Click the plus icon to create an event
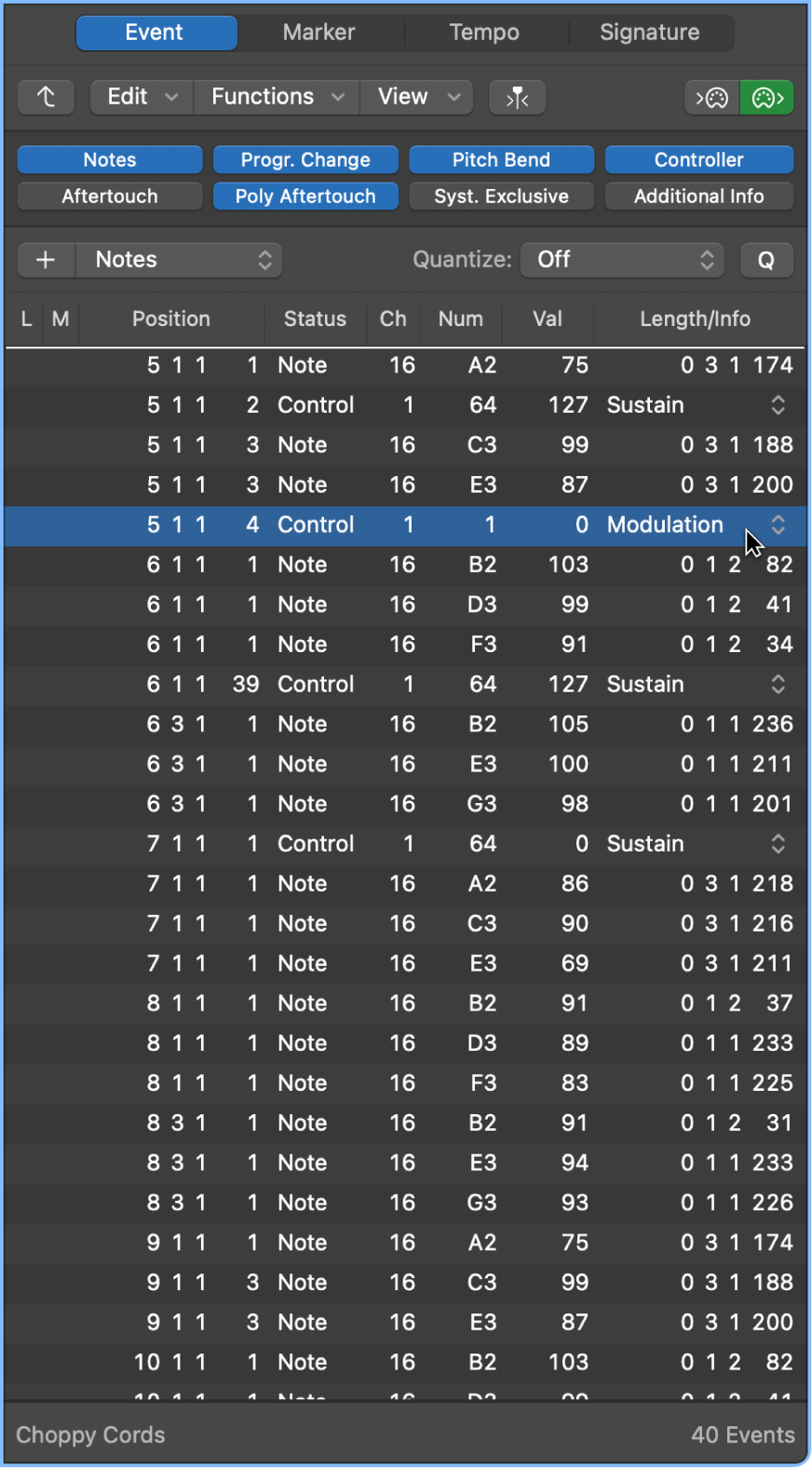Screen dimensions: 812x1470 click(x=46, y=260)
